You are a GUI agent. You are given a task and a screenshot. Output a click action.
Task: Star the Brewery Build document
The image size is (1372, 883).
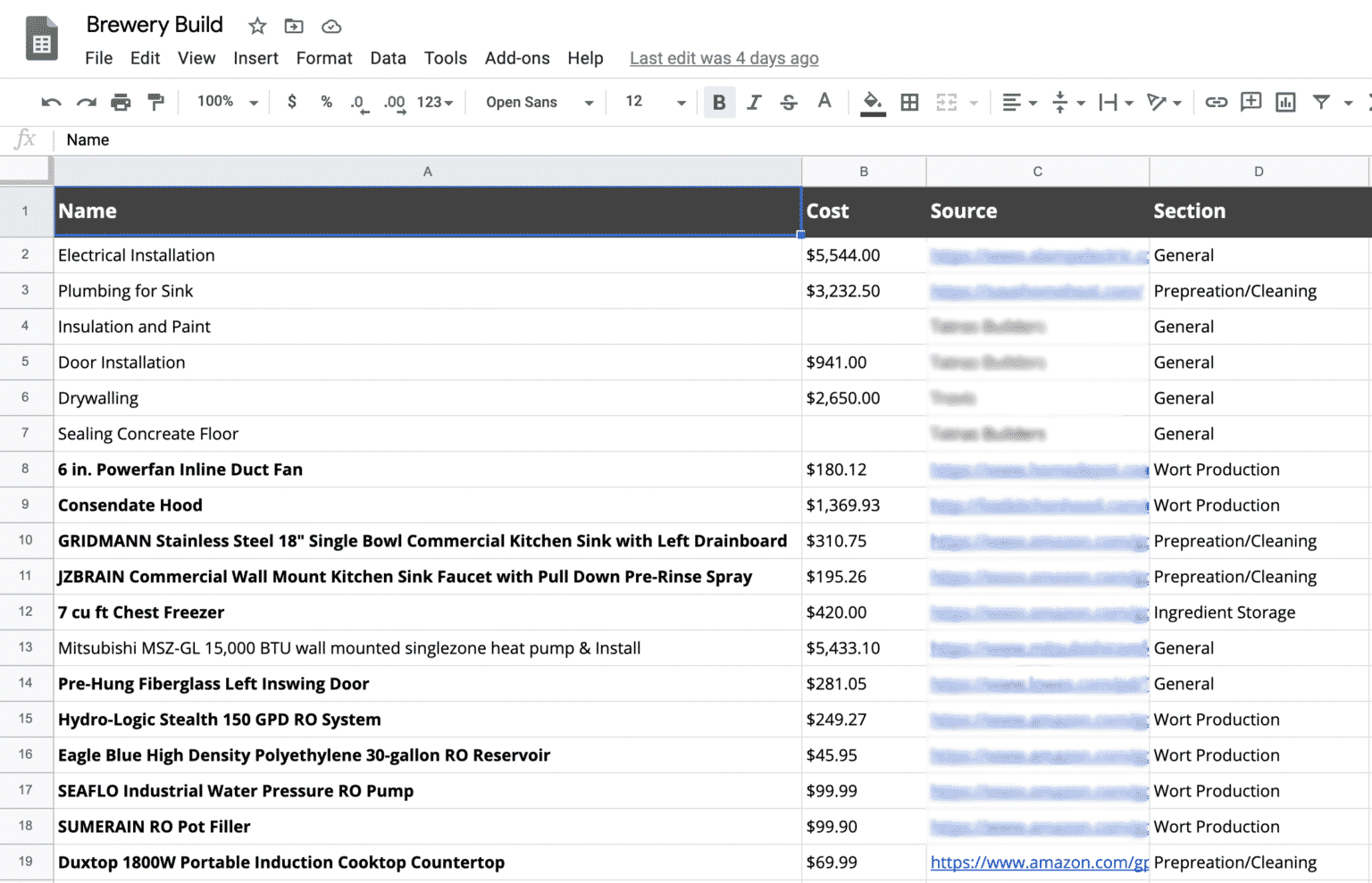click(257, 26)
